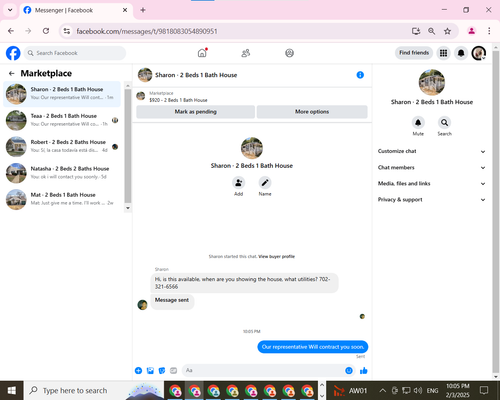500x400 pixels.
Task: Open the Home feed icon
Action: point(202,53)
